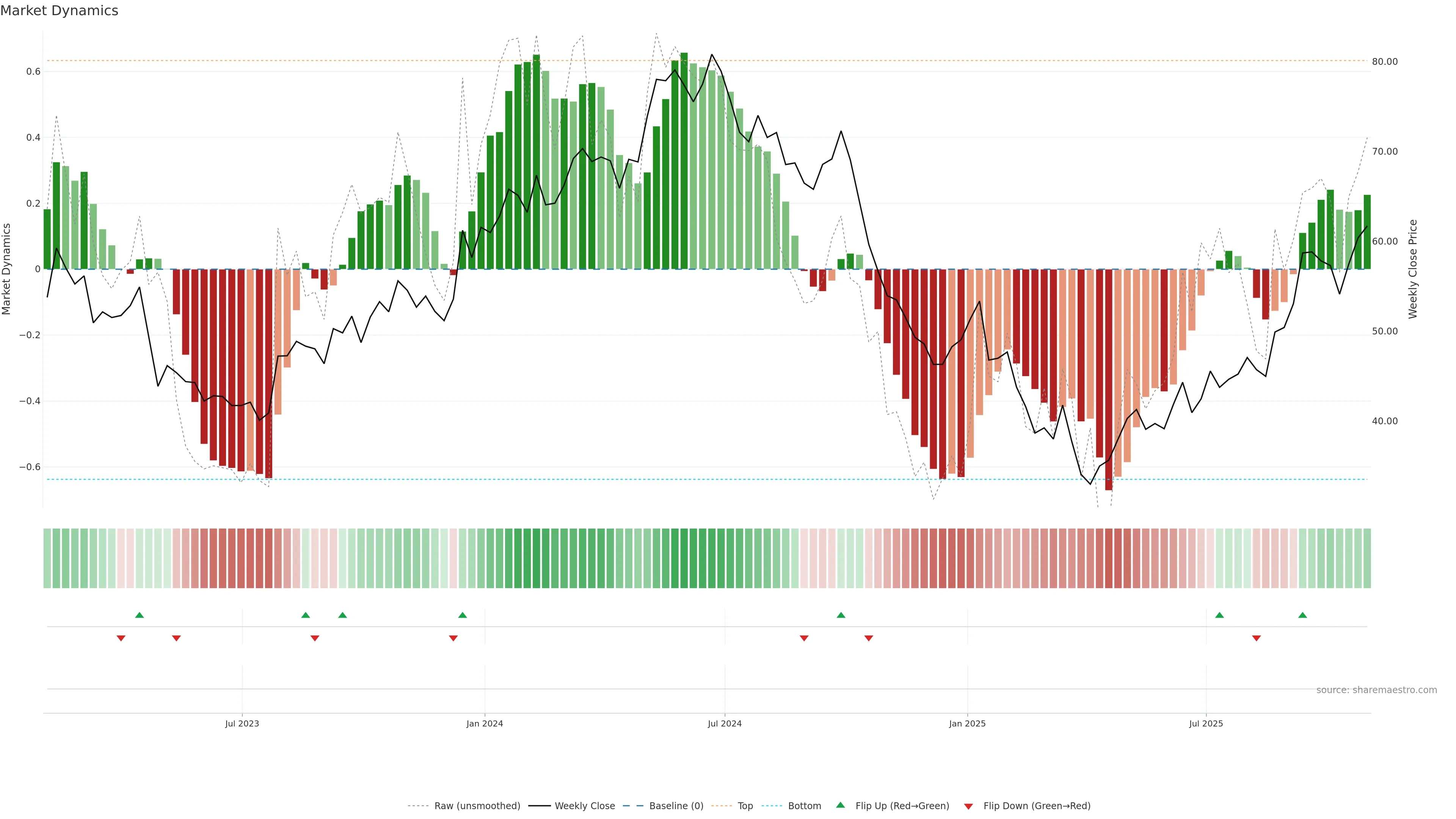
Task: Click the Weekly Close Price axis title
Action: (1413, 269)
